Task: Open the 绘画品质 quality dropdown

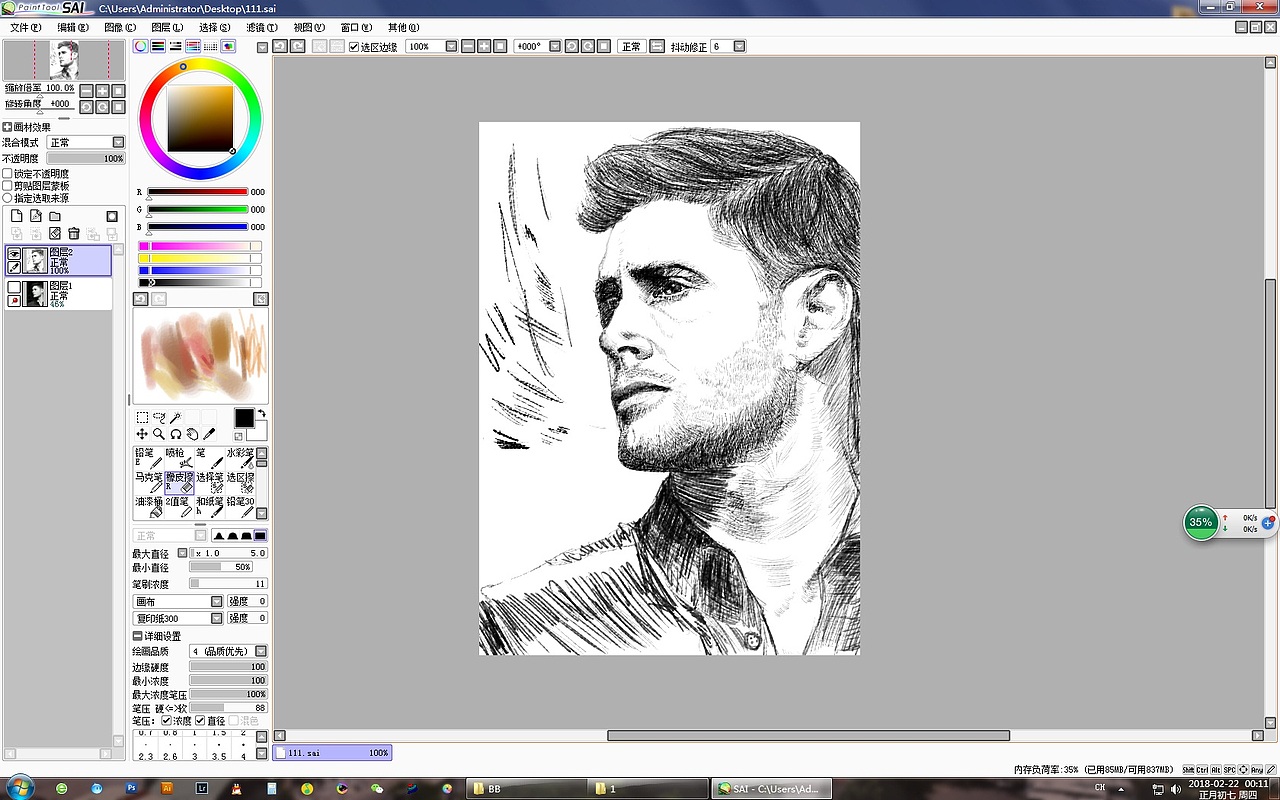Action: click(x=261, y=651)
